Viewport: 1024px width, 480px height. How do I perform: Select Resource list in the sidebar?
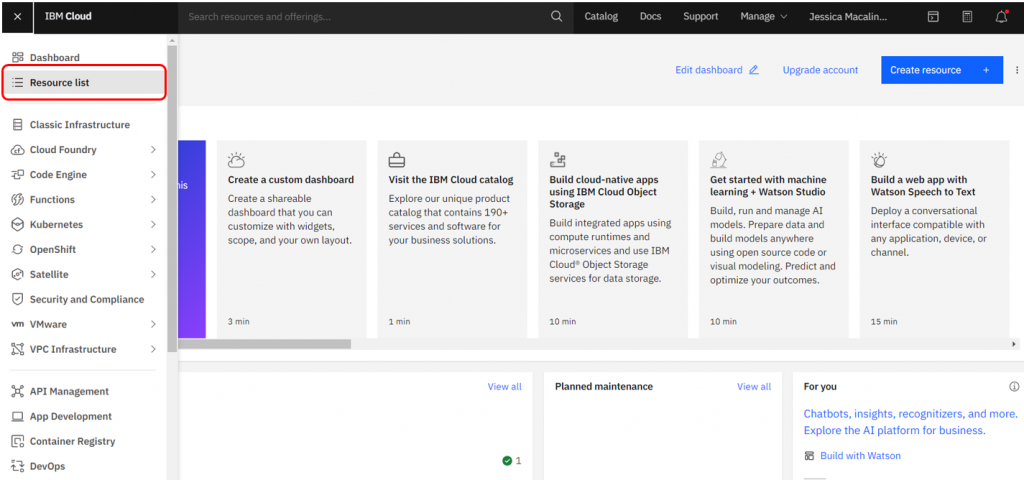coord(84,82)
